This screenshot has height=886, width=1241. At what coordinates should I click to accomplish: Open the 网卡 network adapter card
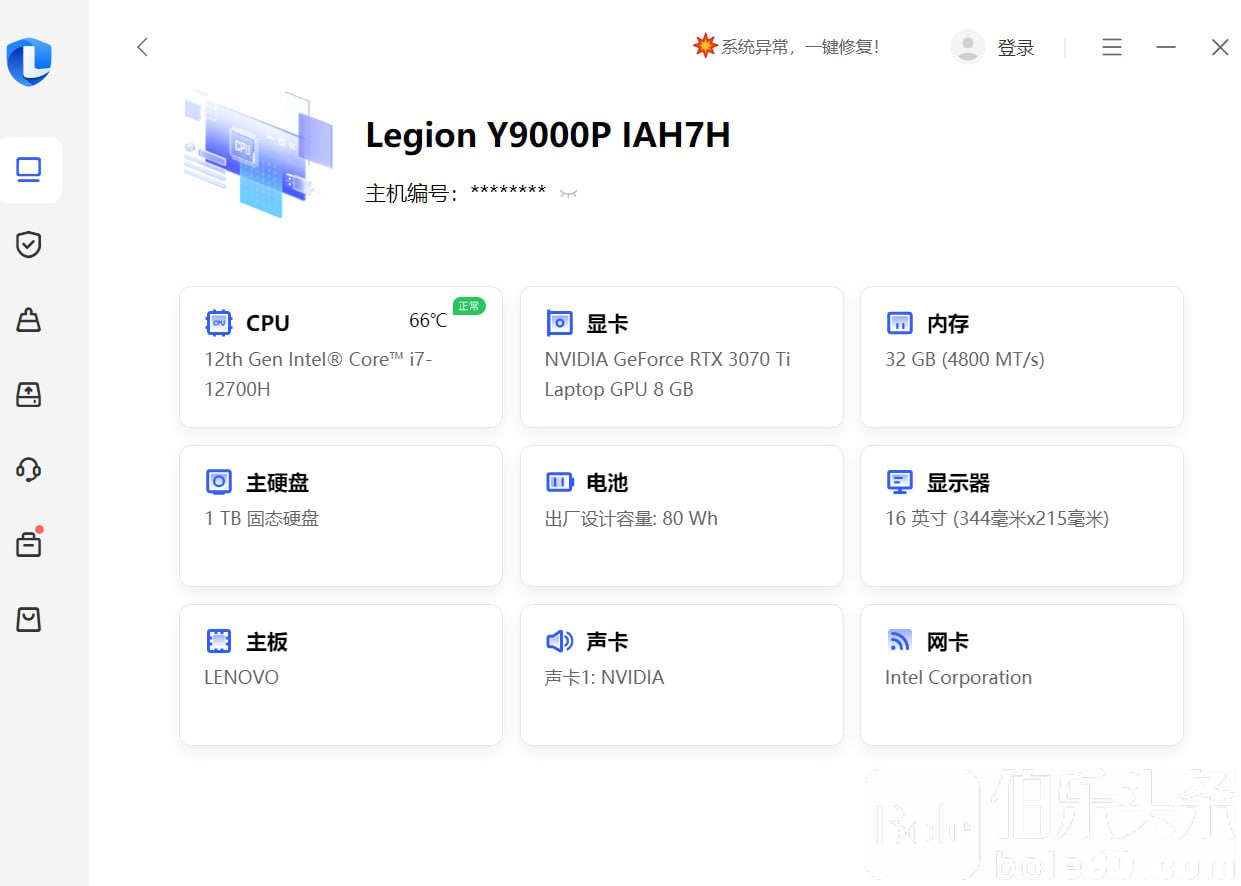click(x=1021, y=675)
